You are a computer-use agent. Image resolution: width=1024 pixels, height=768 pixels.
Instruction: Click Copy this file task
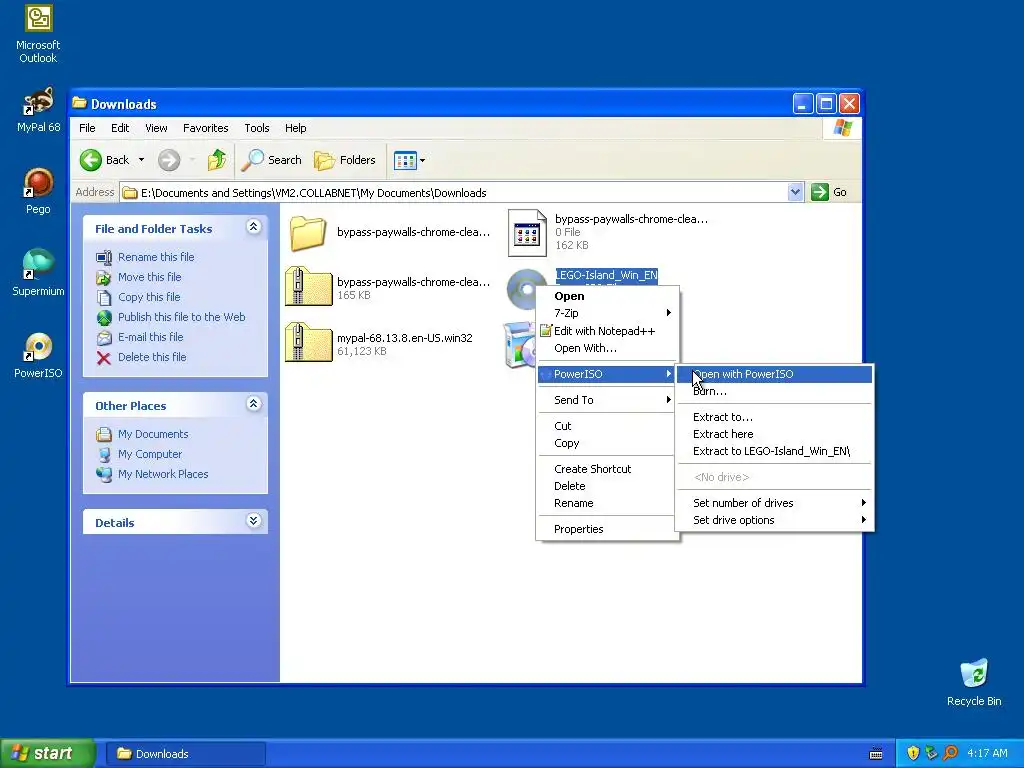tap(149, 297)
